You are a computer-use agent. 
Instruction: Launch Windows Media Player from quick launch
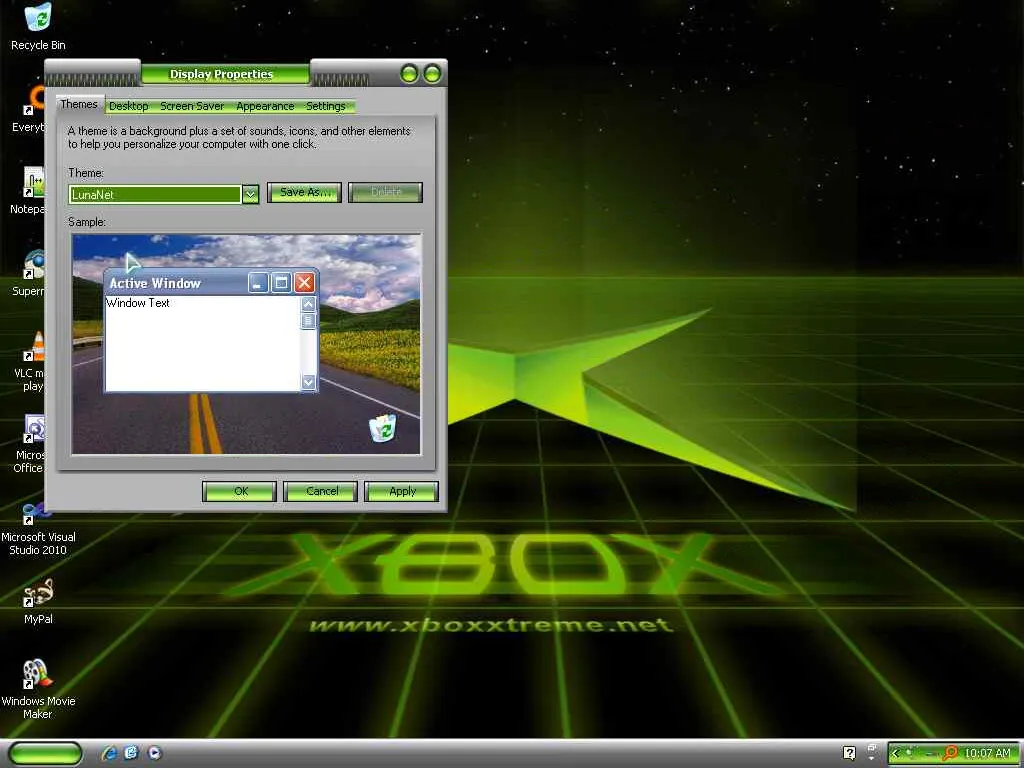coord(154,753)
